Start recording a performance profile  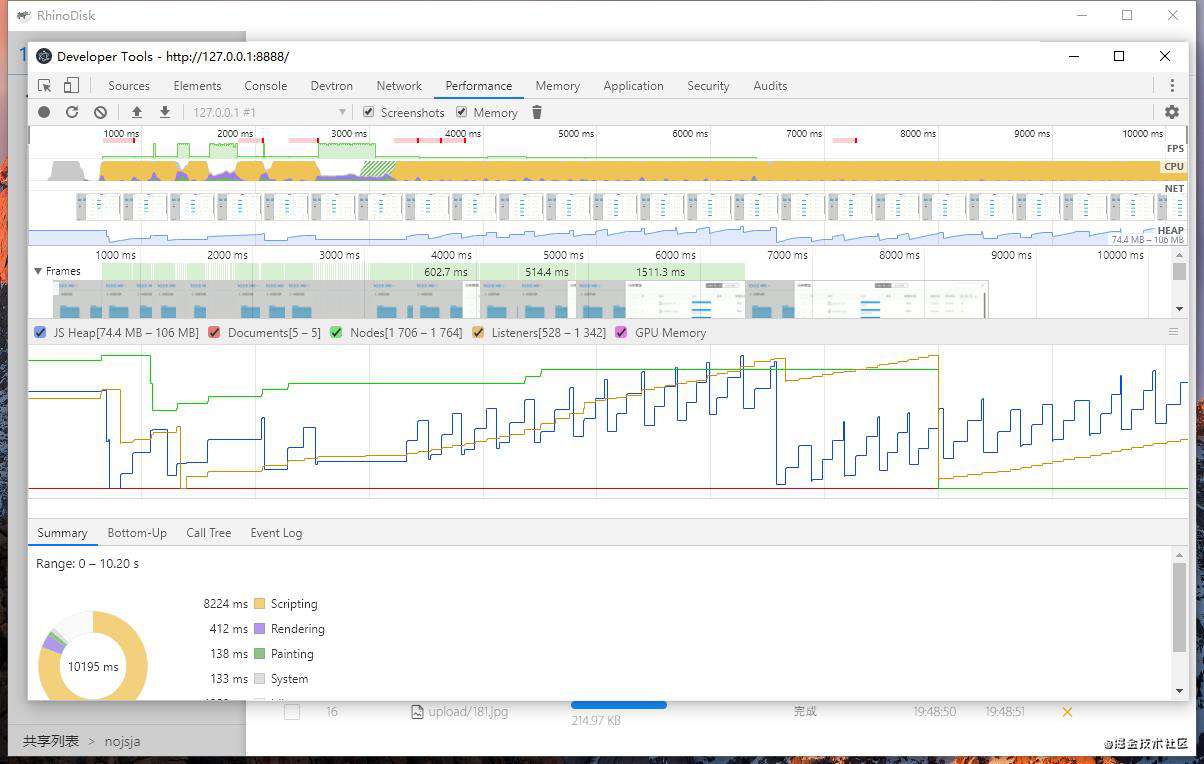44,112
